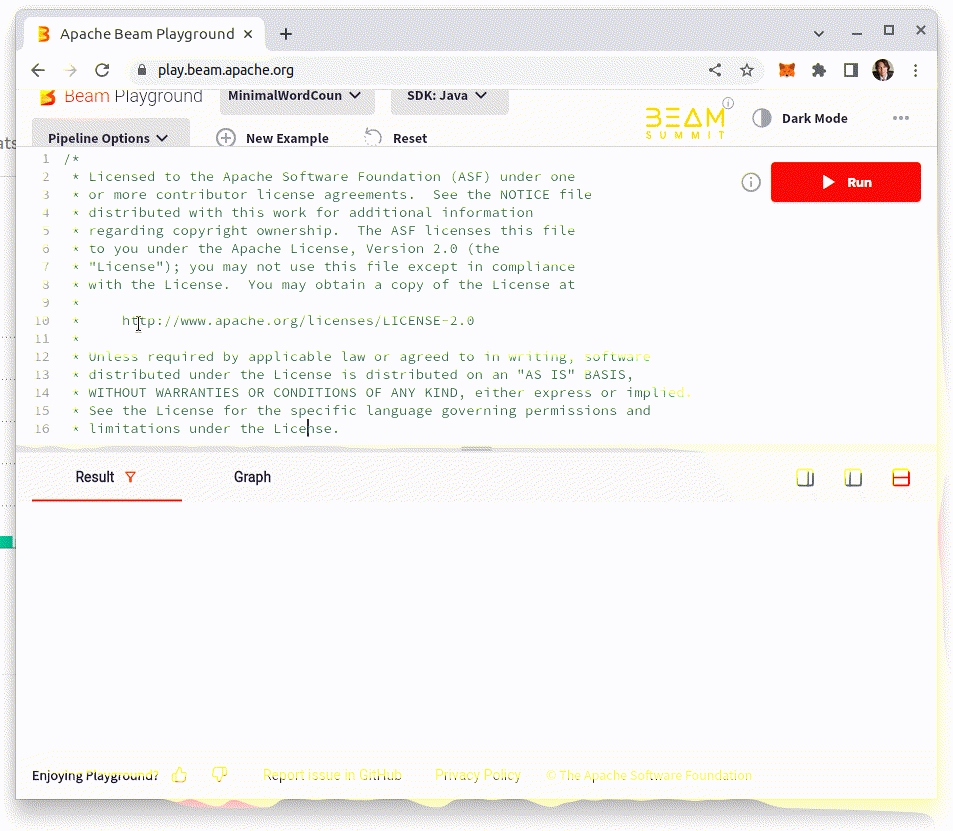Click the profile avatar
The image size is (953, 831).
pos(882,71)
